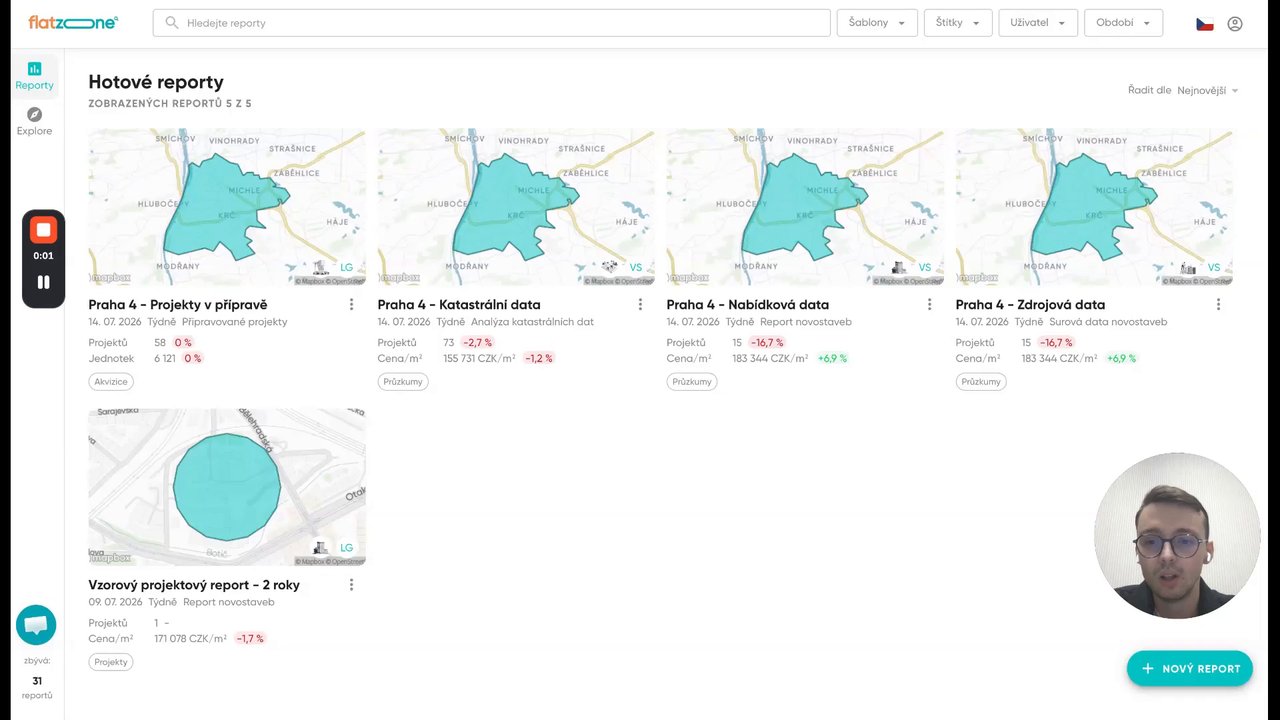Change sort order from Nejnovější

1208,90
